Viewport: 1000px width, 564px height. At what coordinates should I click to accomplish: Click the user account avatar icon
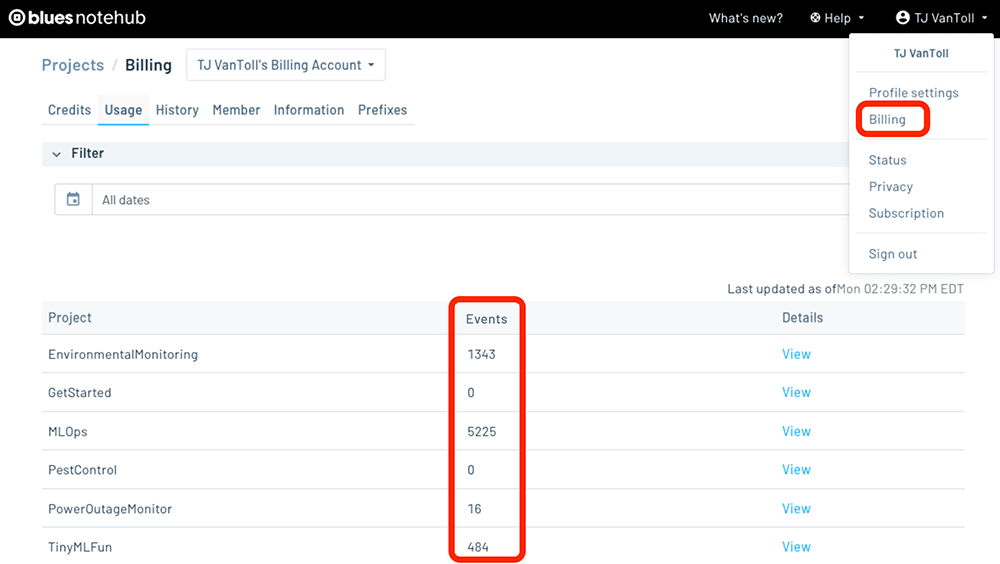[x=902, y=18]
